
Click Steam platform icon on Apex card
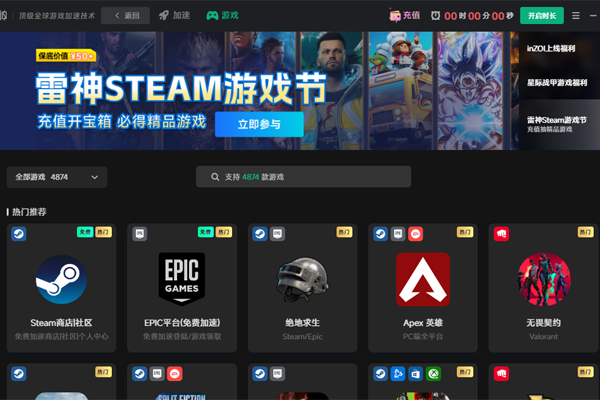coord(380,233)
